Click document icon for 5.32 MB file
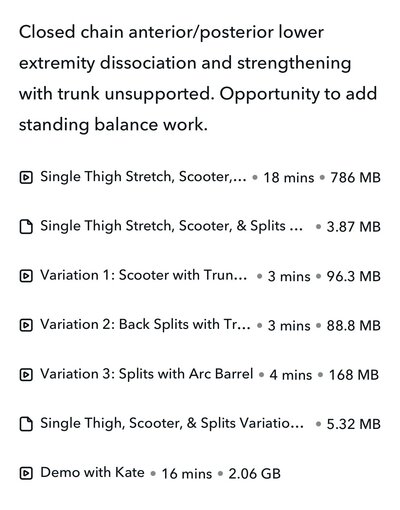Screen dimensions: 400x510 click(26, 424)
